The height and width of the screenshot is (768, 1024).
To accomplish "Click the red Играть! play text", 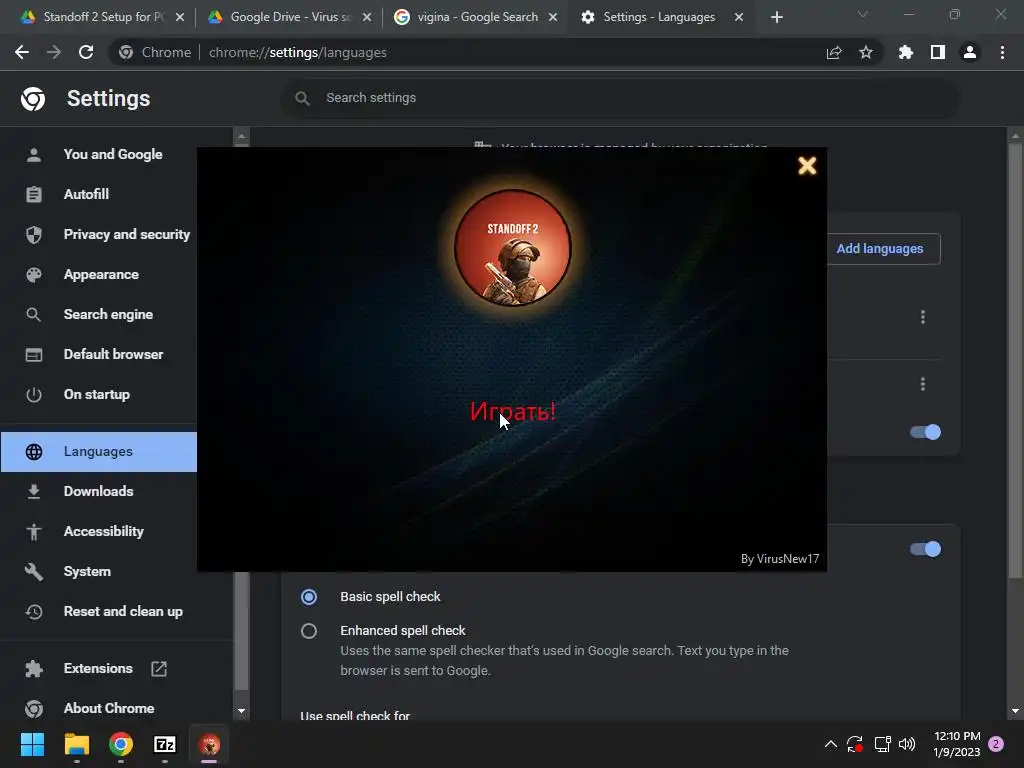I will (513, 411).
